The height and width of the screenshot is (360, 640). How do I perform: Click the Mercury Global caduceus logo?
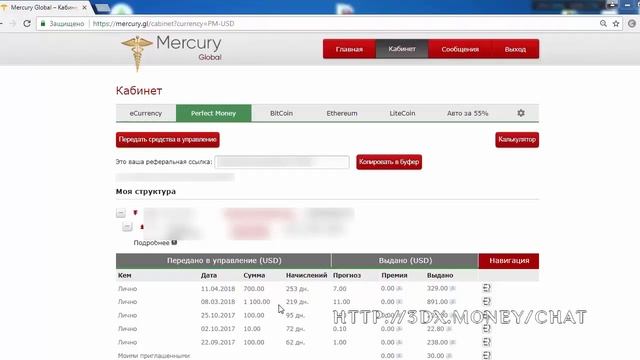pyautogui.click(x=171, y=53)
